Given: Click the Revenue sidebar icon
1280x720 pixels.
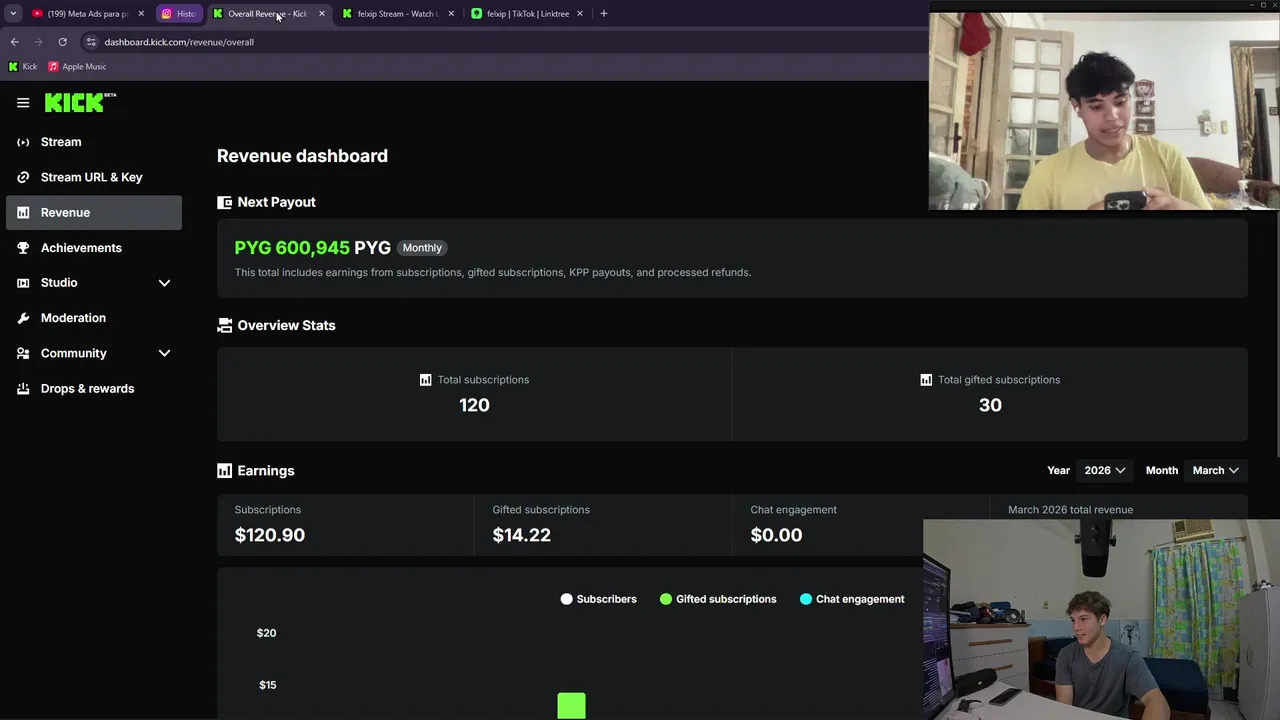Looking at the screenshot, I should (23, 213).
